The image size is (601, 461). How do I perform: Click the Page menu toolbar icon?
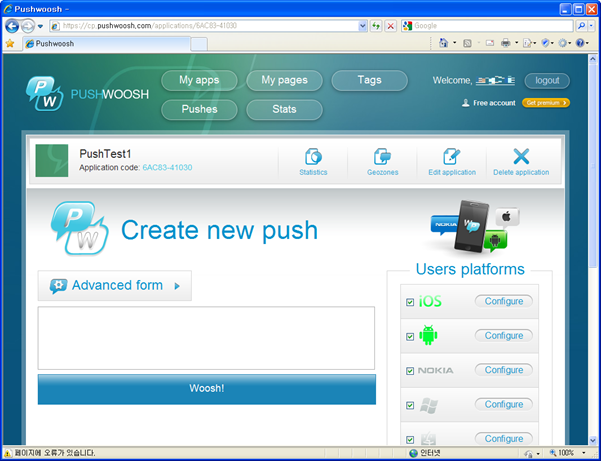(527, 43)
